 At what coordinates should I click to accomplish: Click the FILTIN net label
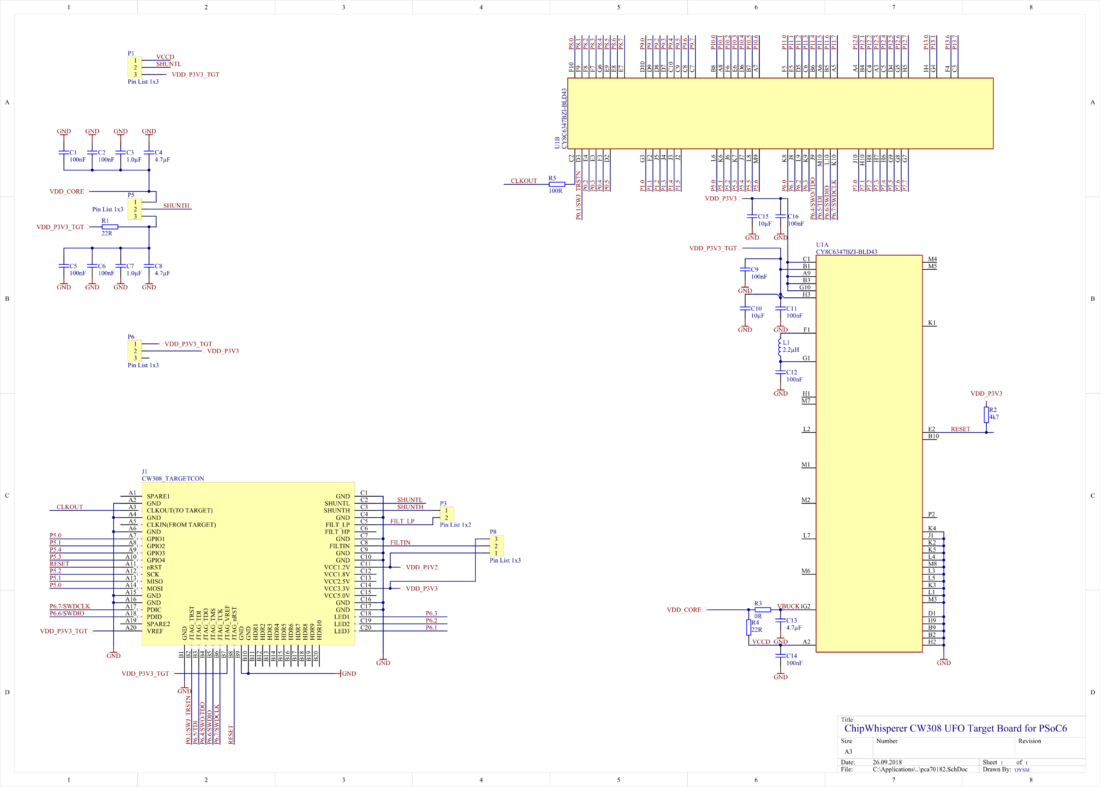click(x=400, y=542)
